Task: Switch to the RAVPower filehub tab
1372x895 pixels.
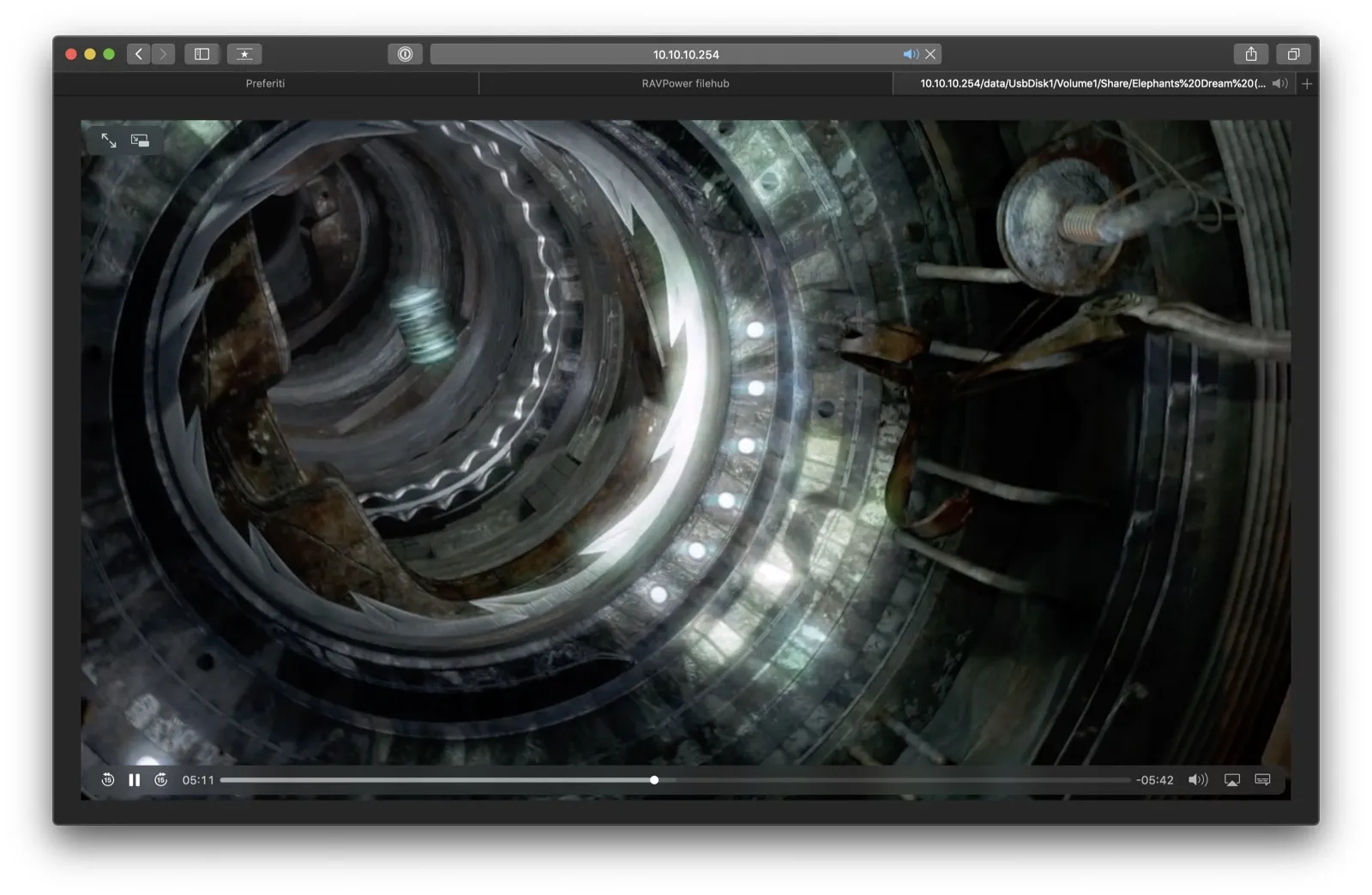Action: click(x=685, y=83)
